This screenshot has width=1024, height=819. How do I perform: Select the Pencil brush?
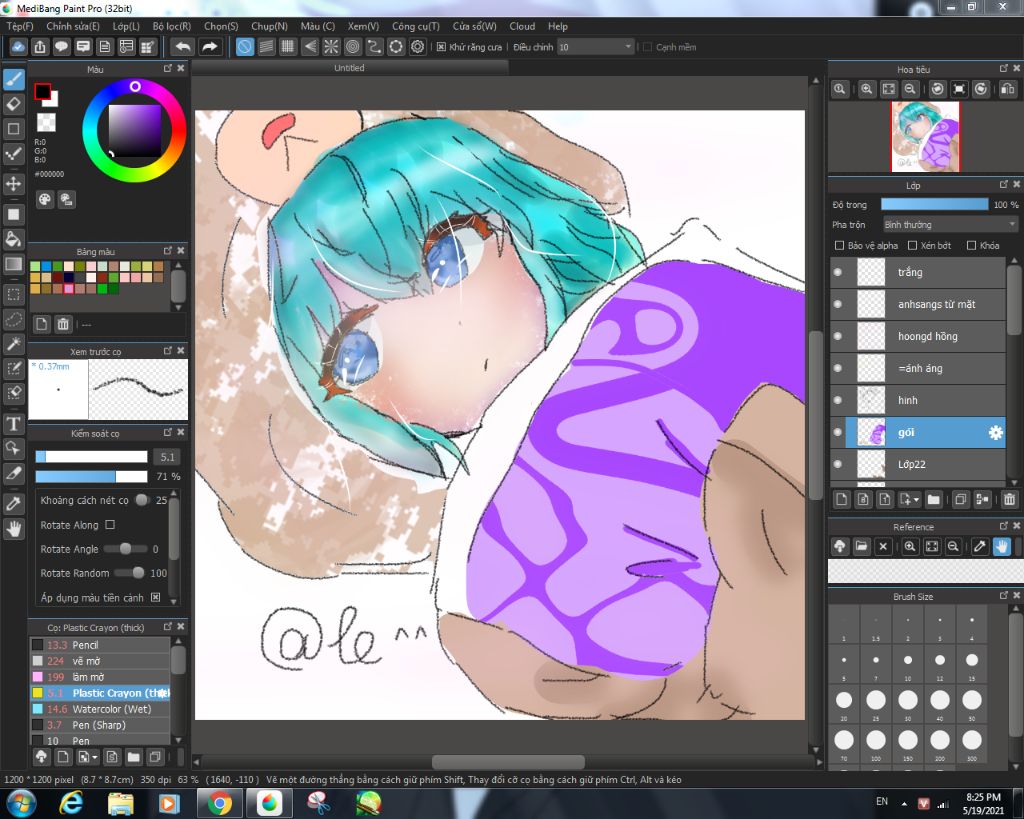pyautogui.click(x=100, y=645)
